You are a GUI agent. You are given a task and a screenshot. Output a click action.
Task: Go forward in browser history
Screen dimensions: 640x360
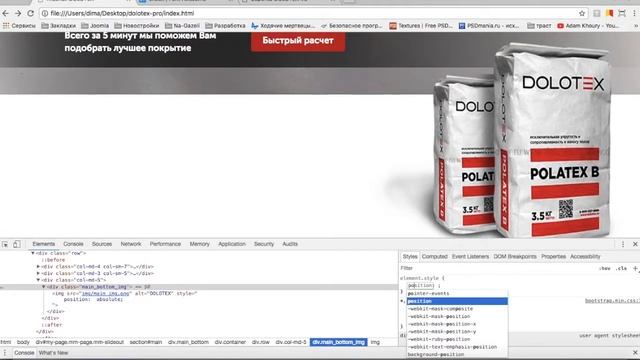(x=18, y=13)
